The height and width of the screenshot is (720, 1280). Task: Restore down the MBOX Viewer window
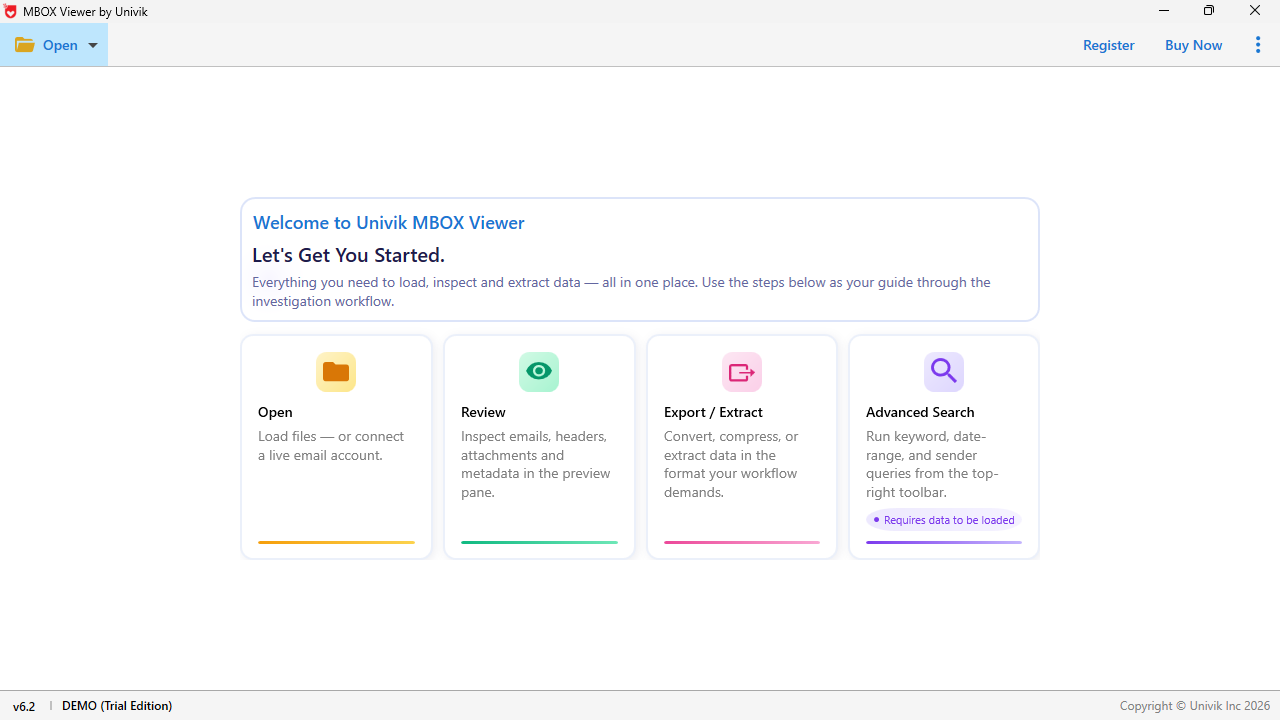click(x=1209, y=11)
